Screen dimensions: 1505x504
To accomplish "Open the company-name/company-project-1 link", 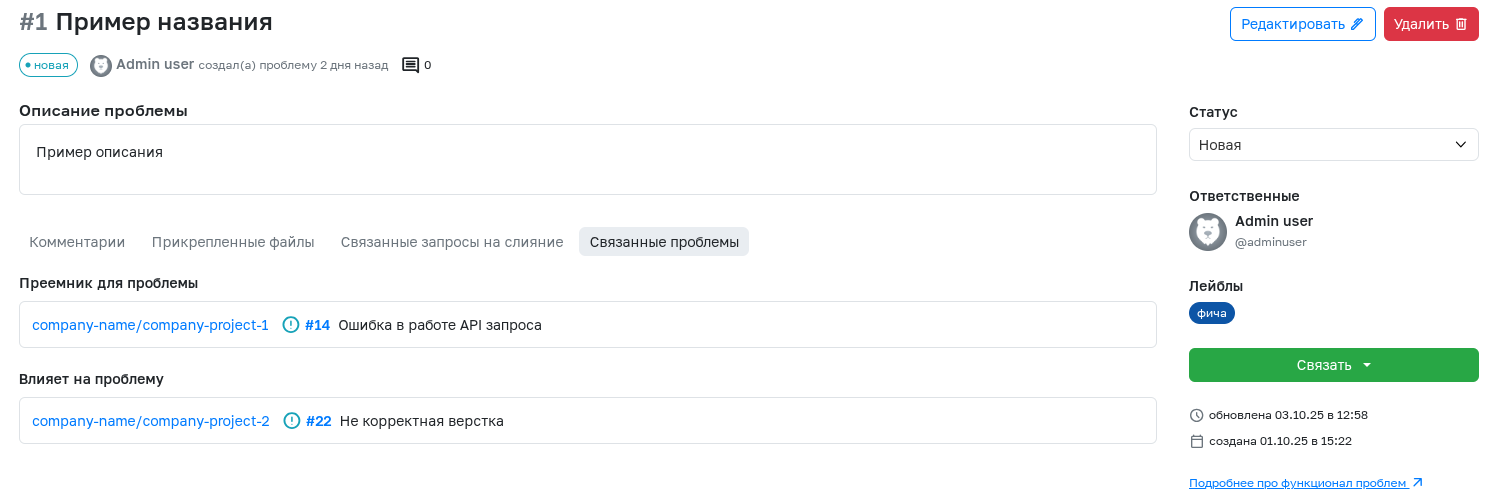I will [x=150, y=325].
